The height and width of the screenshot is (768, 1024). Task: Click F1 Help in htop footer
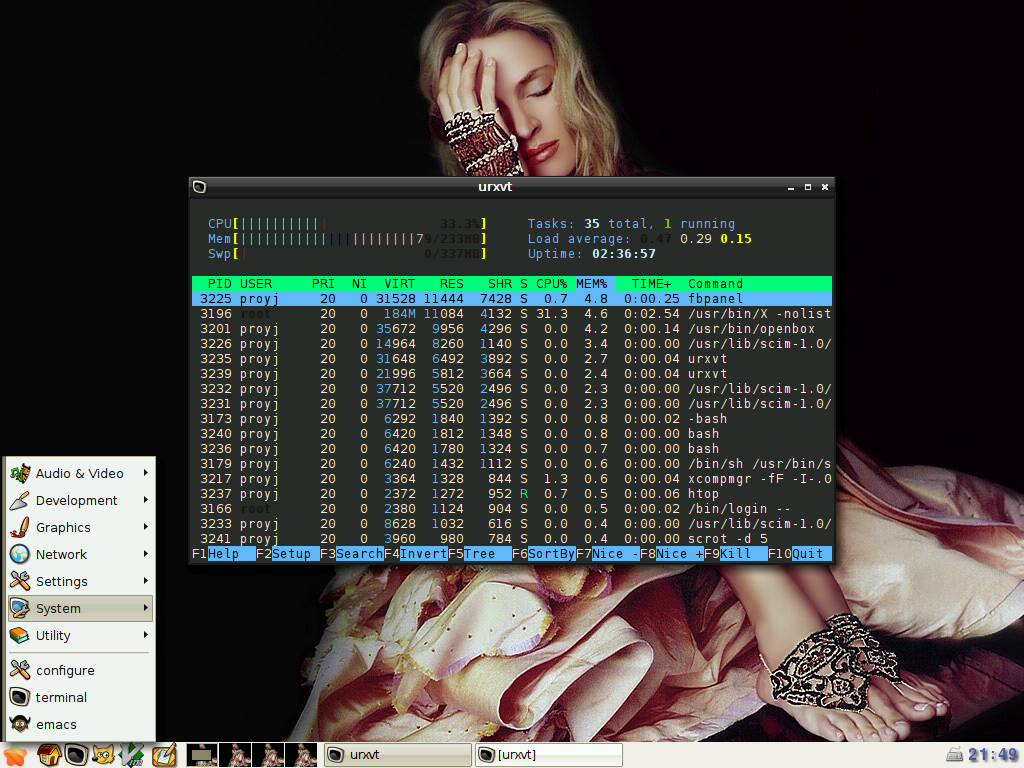(223, 554)
